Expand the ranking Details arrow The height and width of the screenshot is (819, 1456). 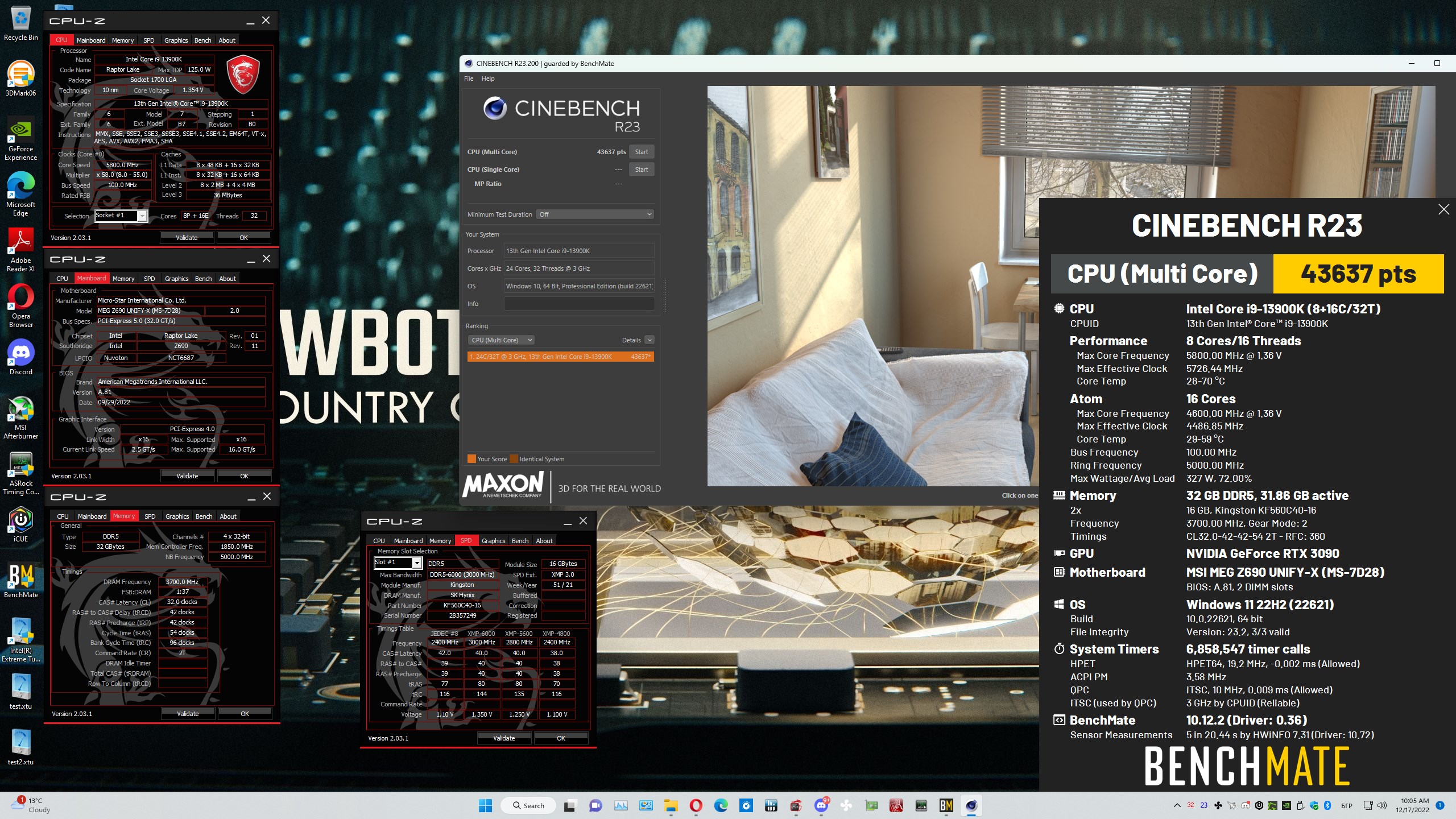[650, 340]
